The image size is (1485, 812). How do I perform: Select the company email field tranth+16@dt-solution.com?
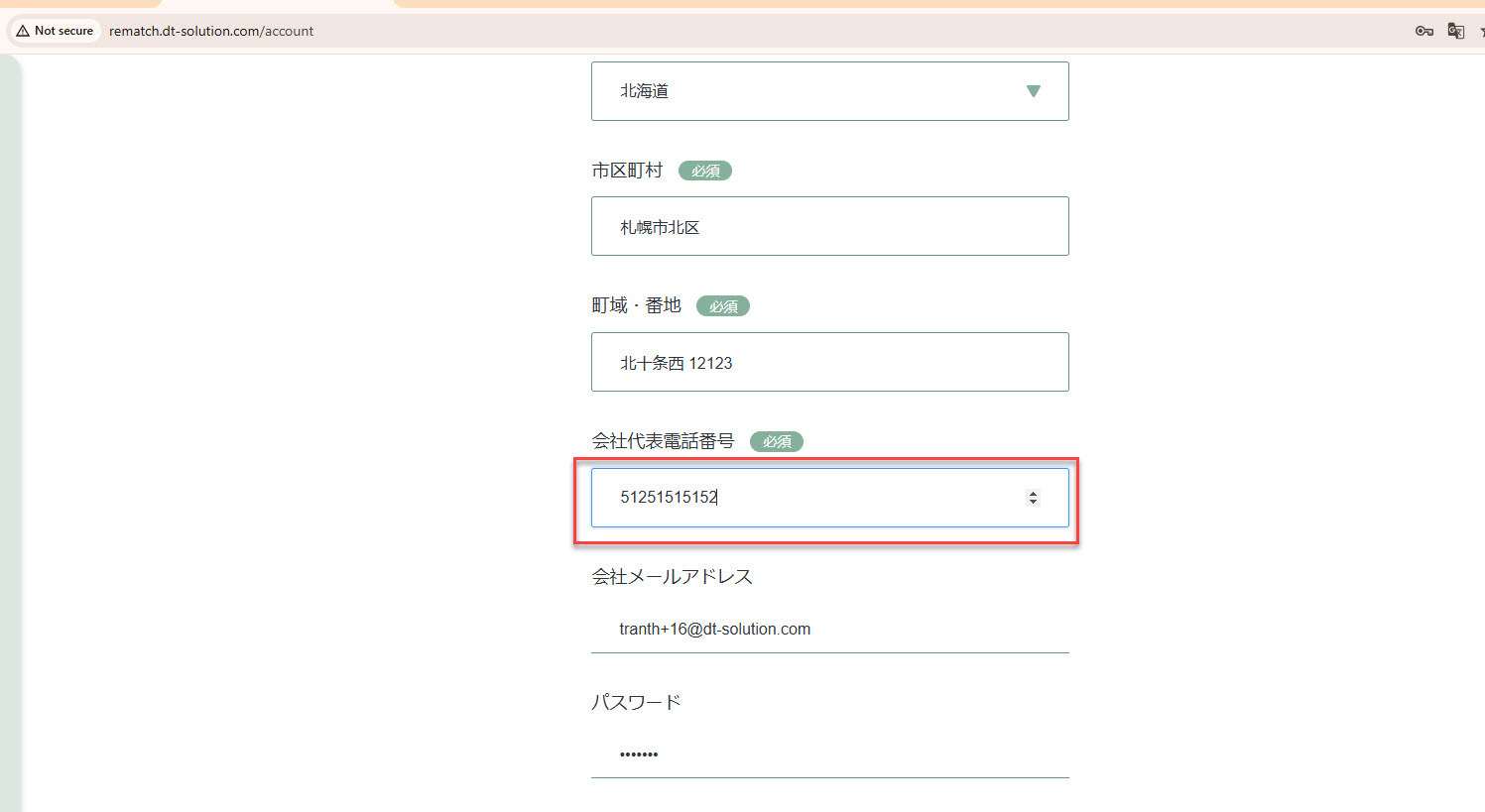pyautogui.click(x=829, y=629)
